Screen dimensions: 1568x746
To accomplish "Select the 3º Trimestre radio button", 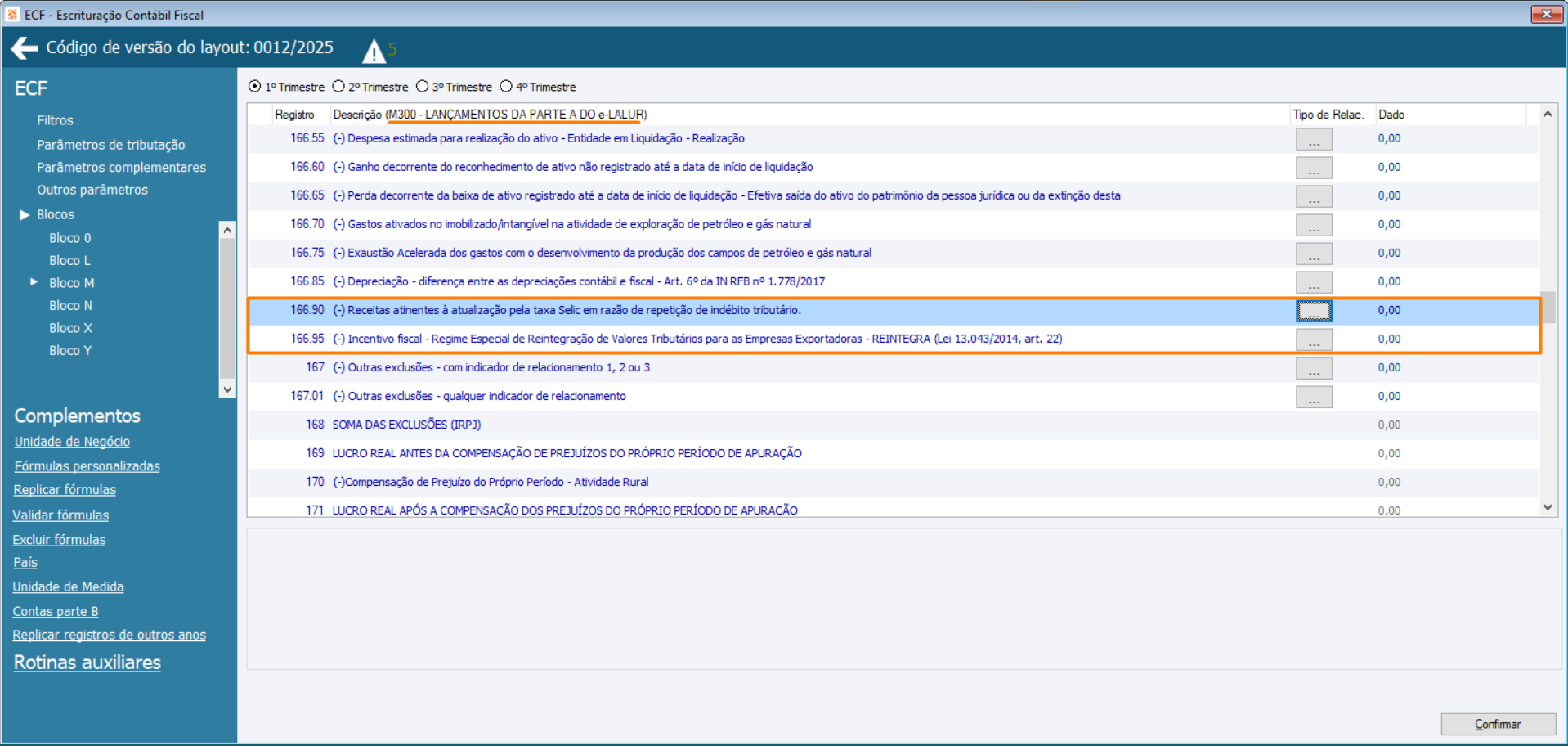I will [422, 87].
